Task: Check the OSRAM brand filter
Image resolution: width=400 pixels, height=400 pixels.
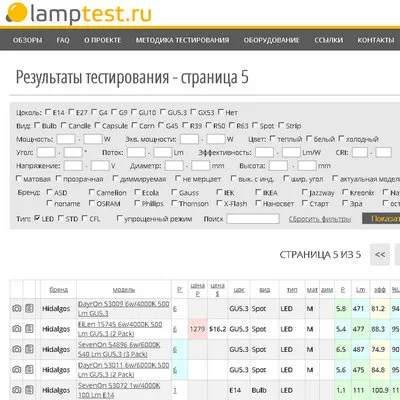Action: [92, 203]
